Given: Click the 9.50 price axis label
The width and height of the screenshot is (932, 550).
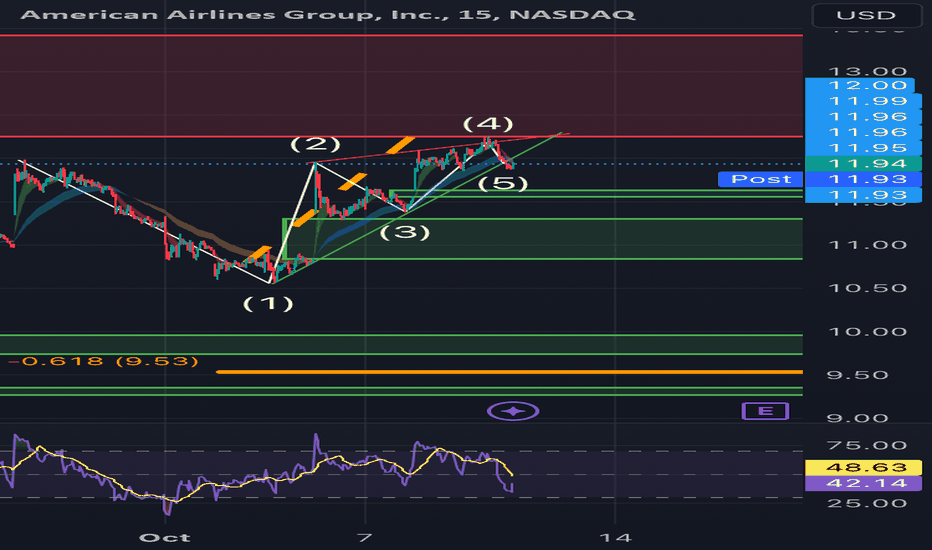Looking at the screenshot, I should tap(858, 375).
